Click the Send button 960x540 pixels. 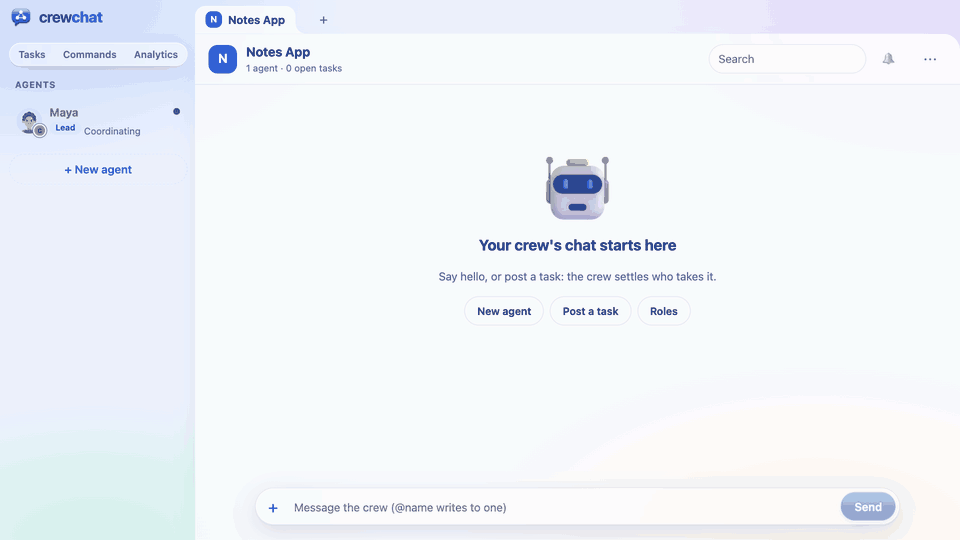coord(868,507)
